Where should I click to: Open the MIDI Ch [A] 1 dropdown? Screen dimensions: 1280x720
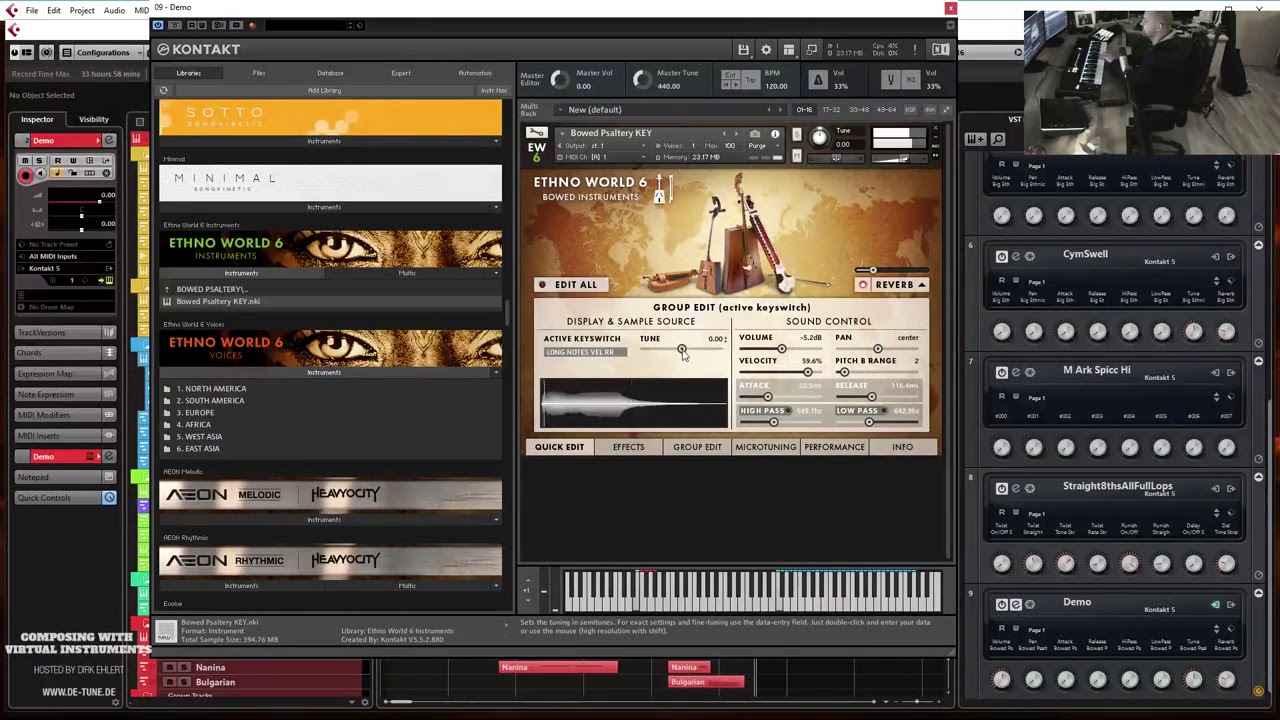600,157
